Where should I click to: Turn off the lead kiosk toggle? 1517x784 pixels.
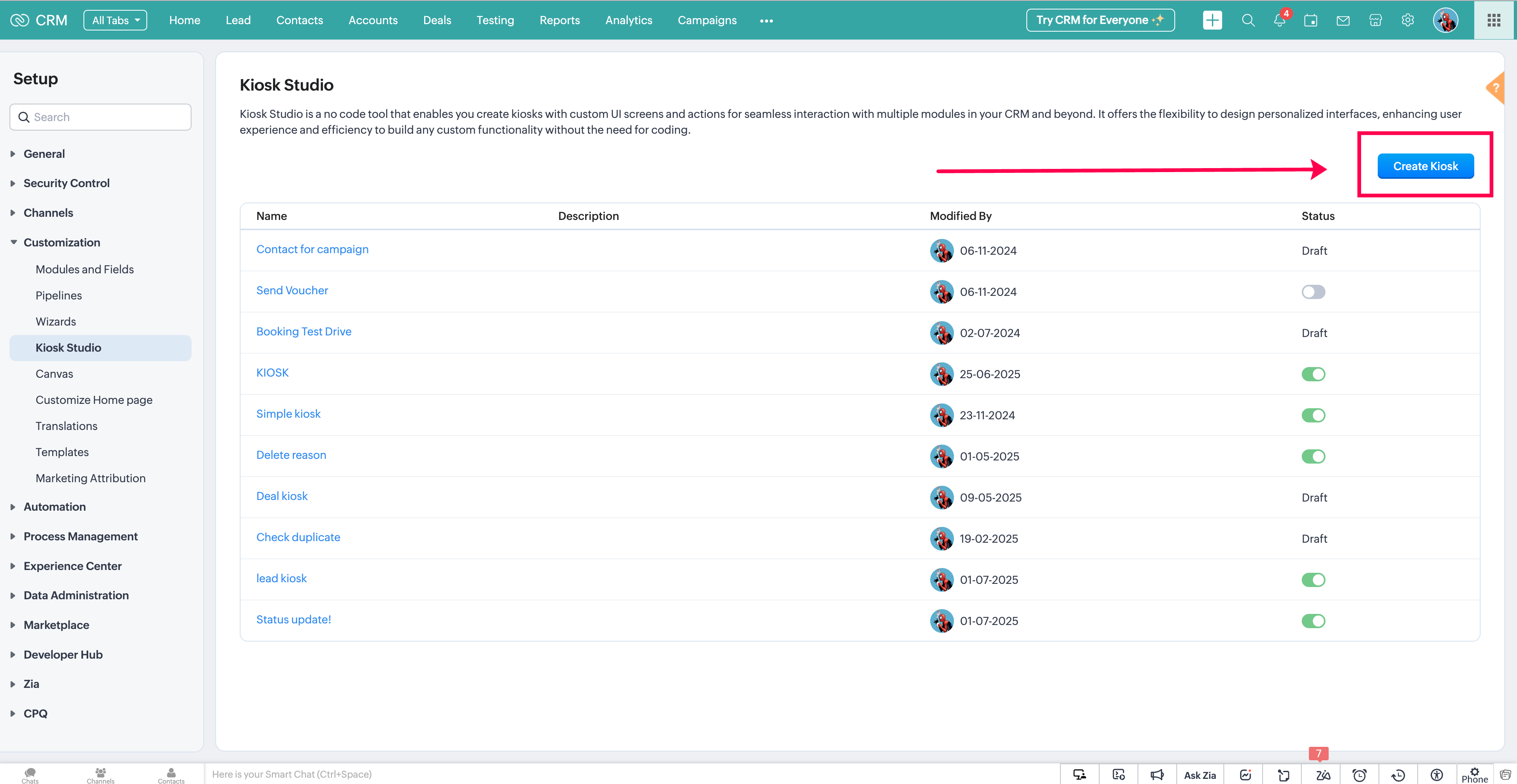click(1313, 580)
